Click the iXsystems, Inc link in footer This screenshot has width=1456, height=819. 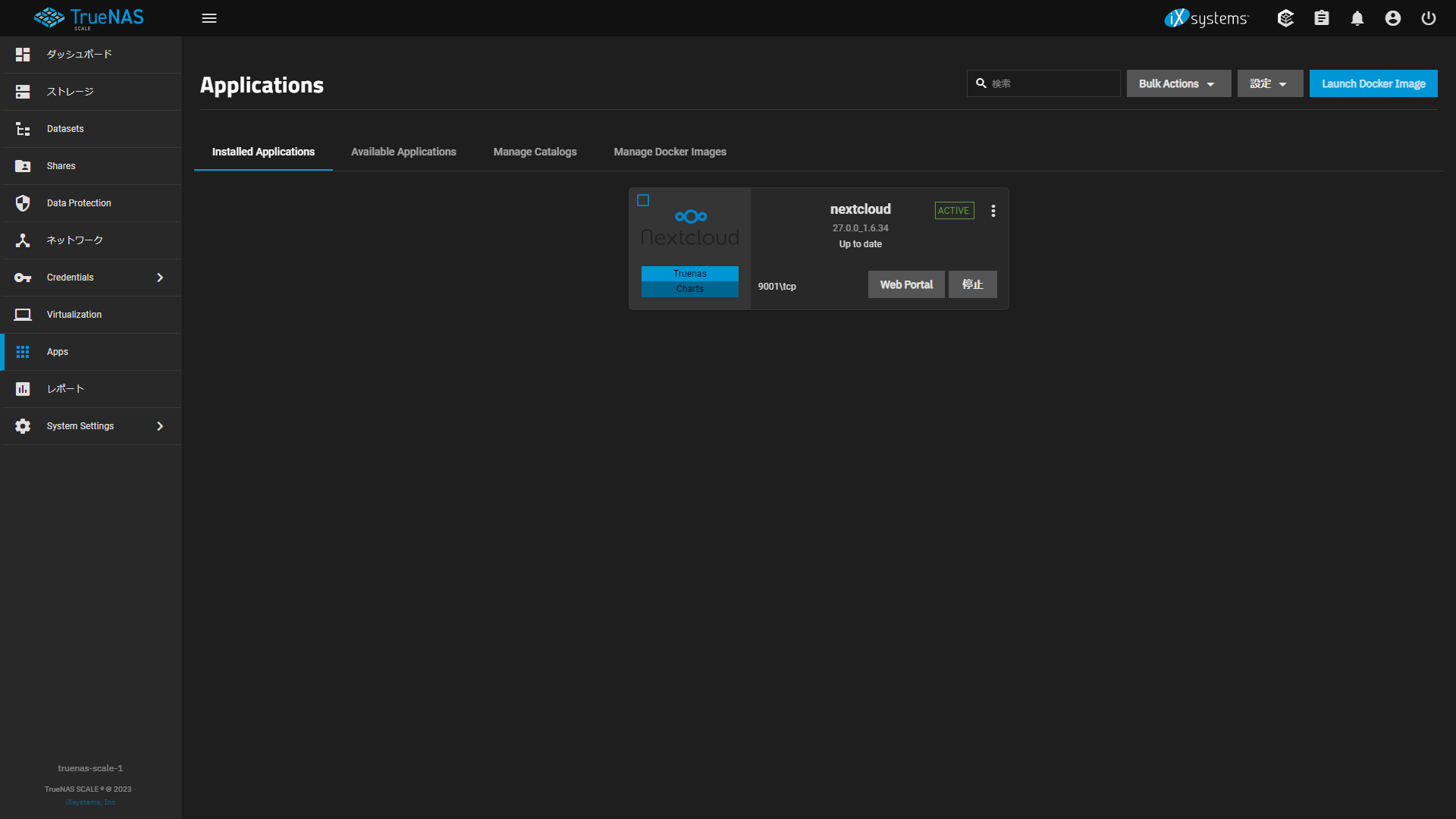pyautogui.click(x=90, y=802)
